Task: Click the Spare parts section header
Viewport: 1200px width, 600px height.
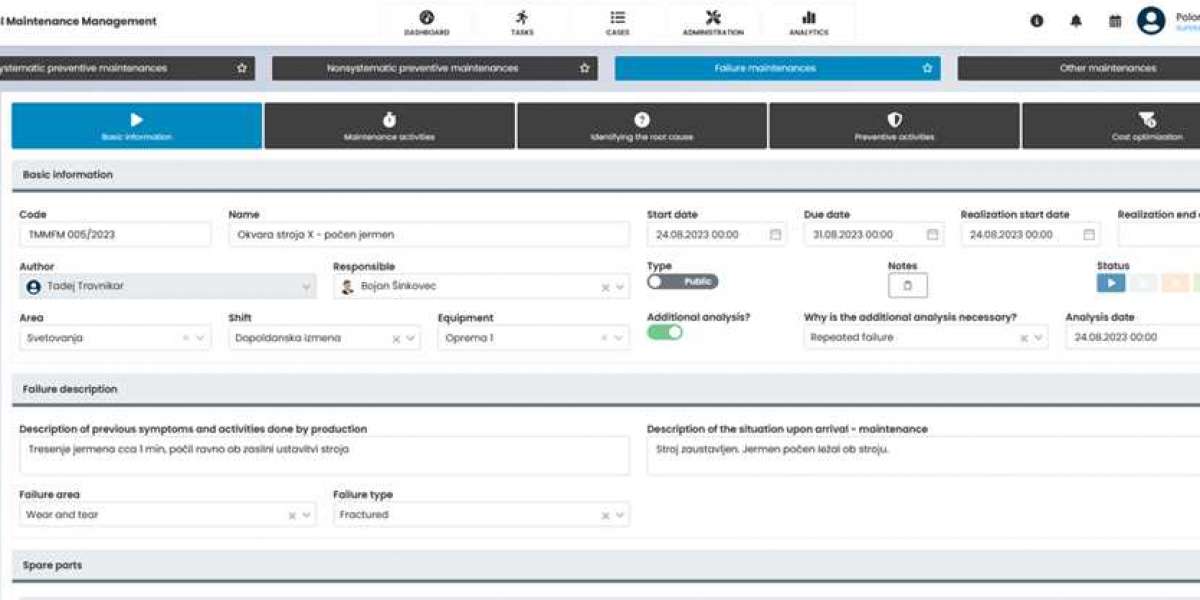Action: coord(606,565)
